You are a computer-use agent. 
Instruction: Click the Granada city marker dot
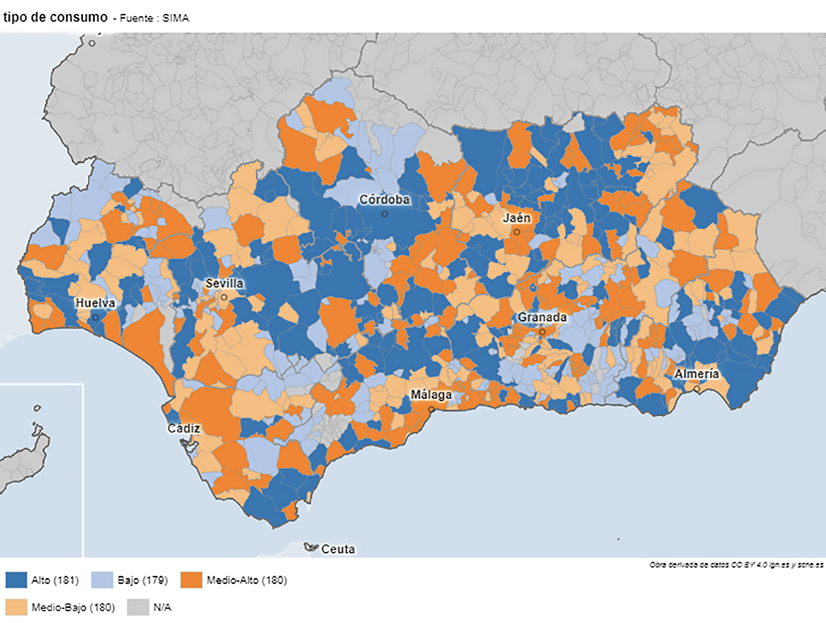(541, 331)
